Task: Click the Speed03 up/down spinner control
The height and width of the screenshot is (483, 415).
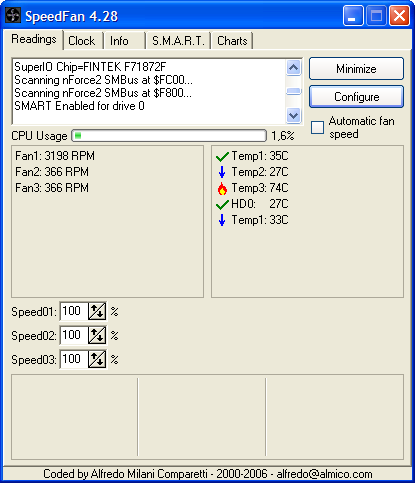Action: coord(97,359)
